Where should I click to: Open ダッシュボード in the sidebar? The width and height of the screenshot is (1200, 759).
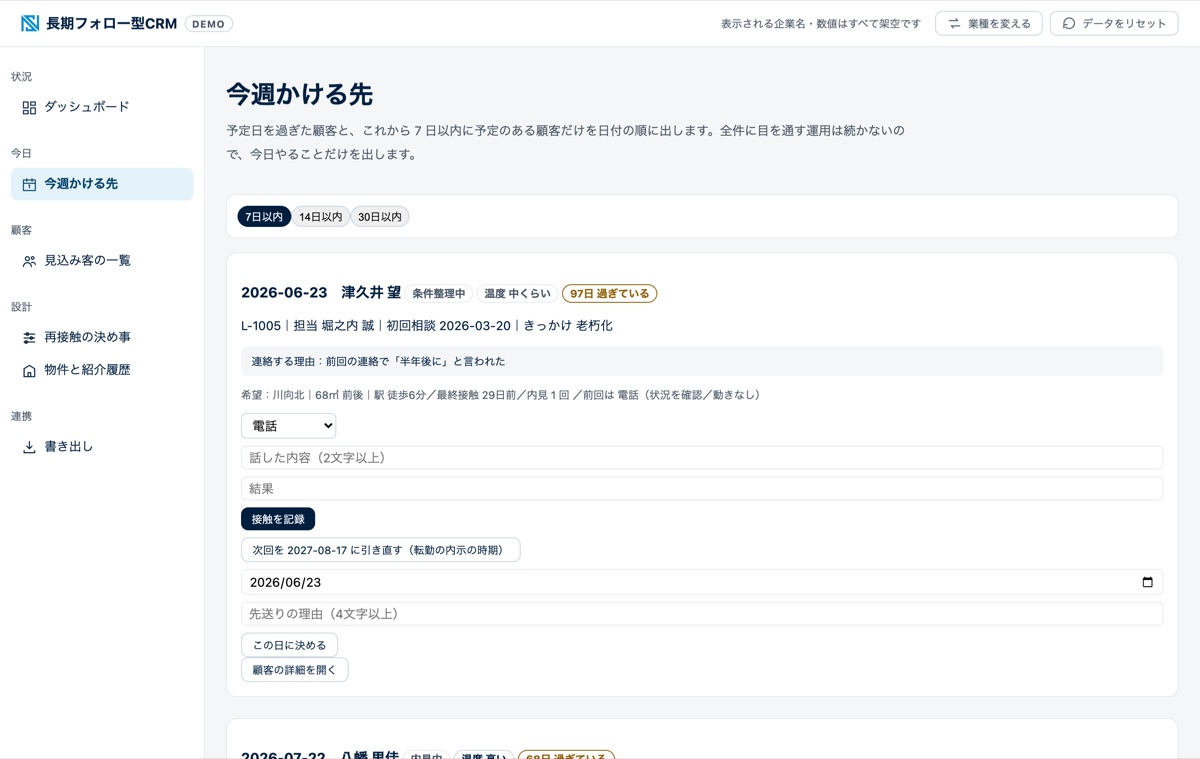102,107
